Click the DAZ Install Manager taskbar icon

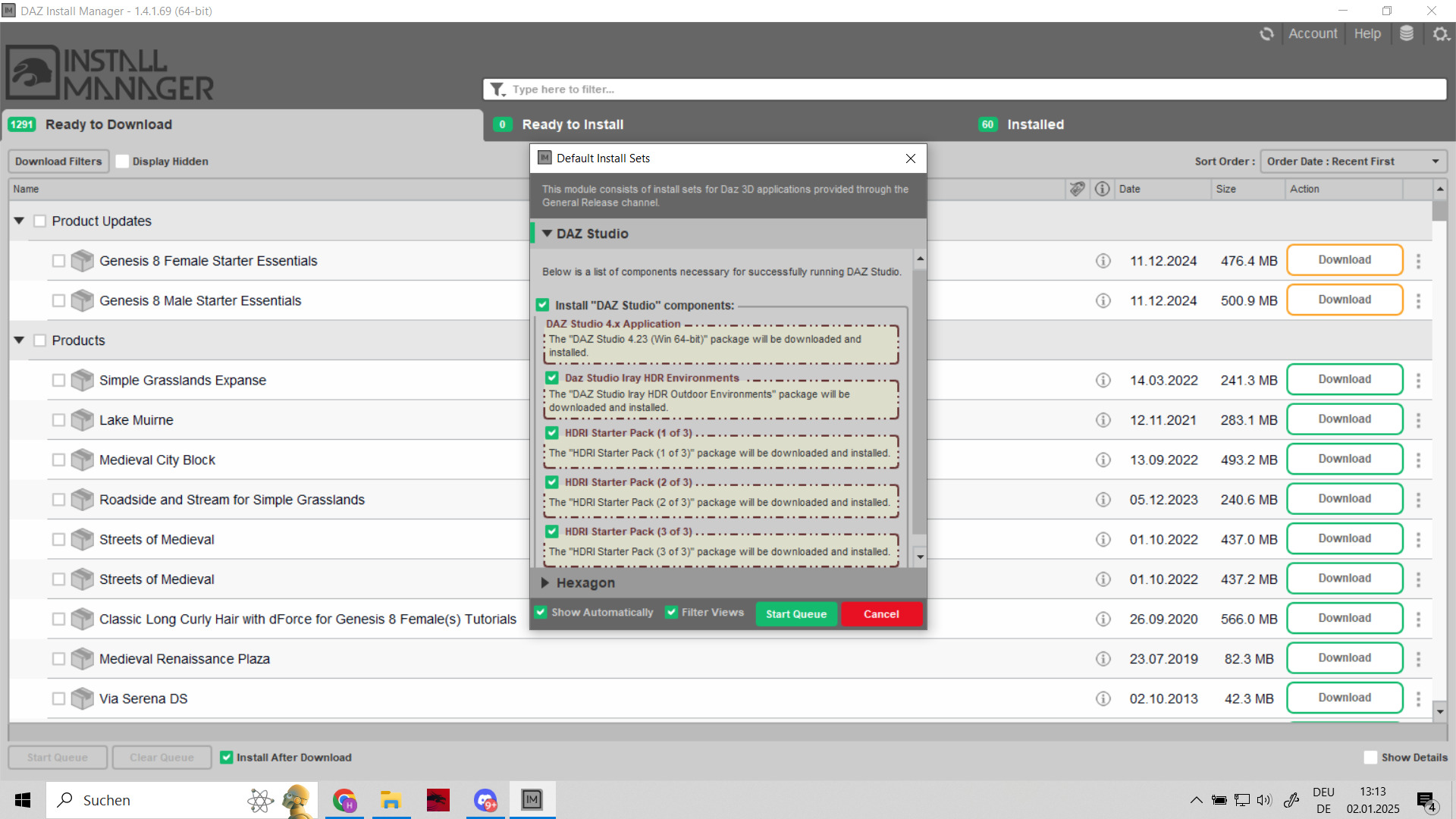(532, 800)
